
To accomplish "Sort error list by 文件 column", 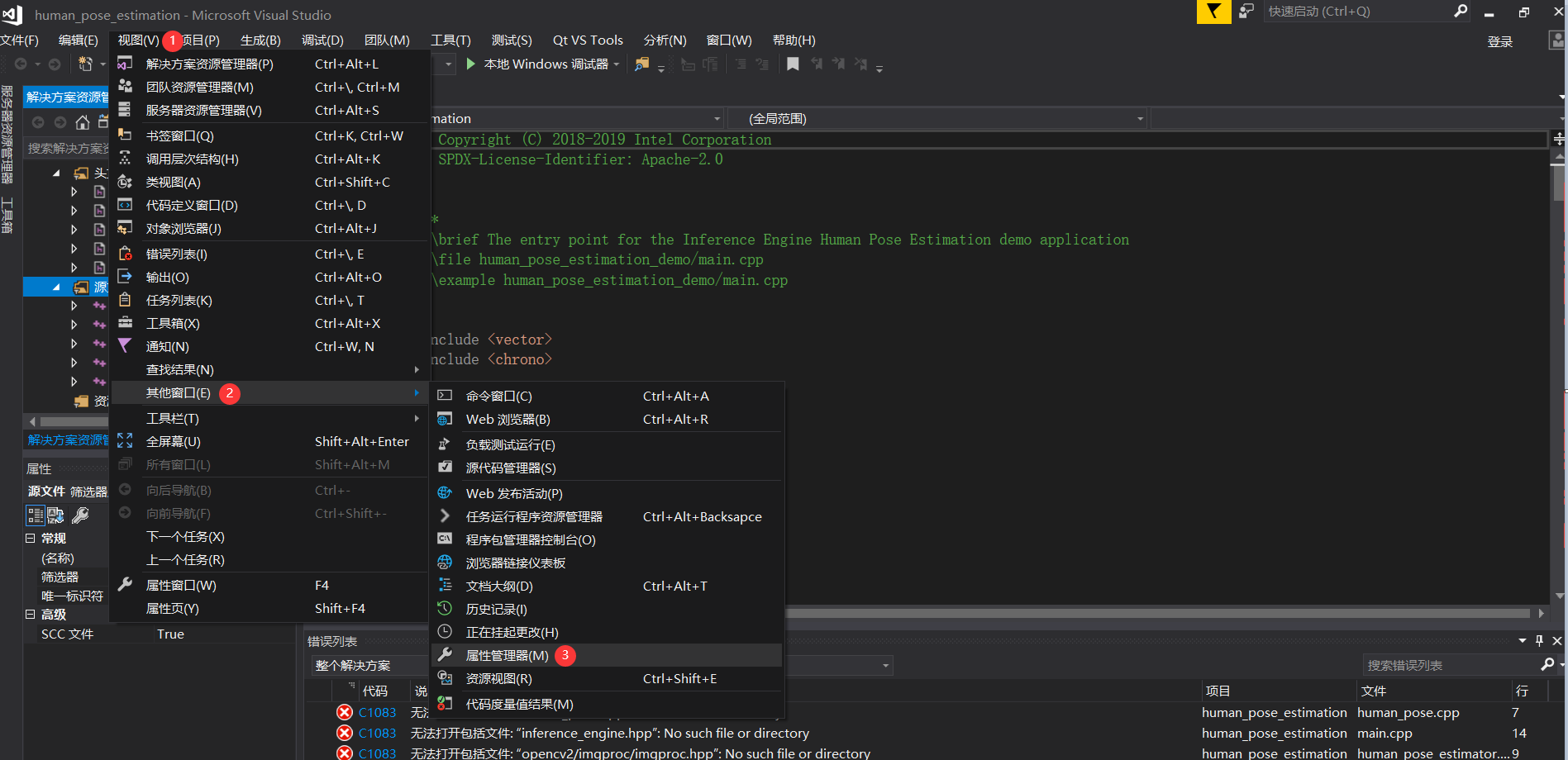I will 1433,691.
